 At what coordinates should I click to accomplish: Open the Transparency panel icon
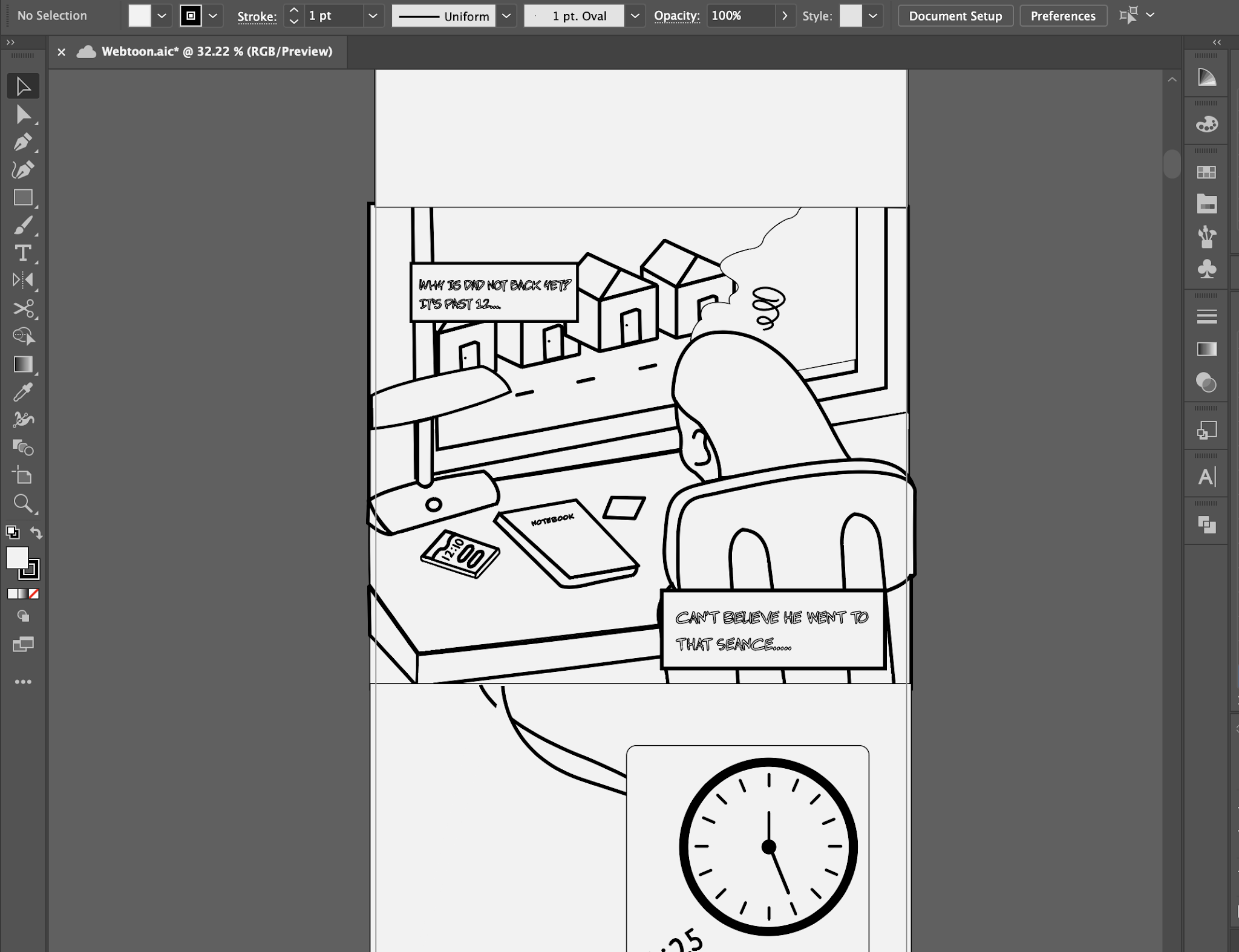pyautogui.click(x=1206, y=382)
